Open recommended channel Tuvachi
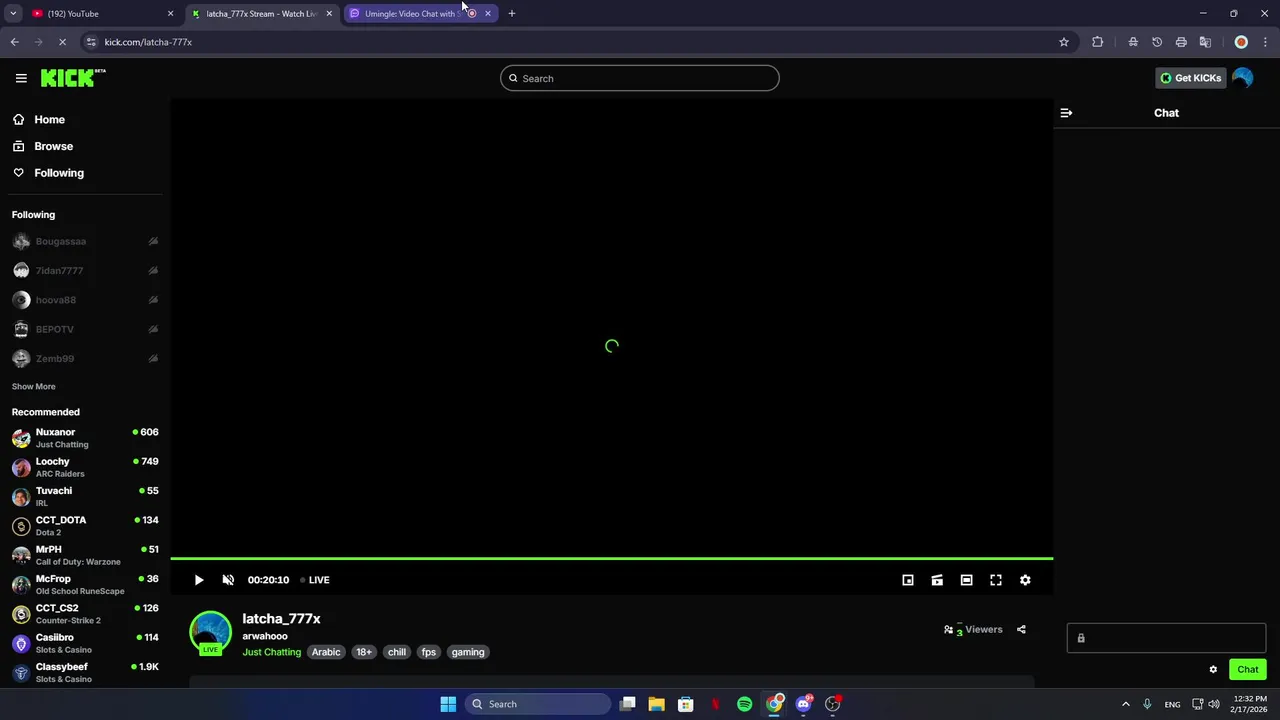 tap(85, 496)
